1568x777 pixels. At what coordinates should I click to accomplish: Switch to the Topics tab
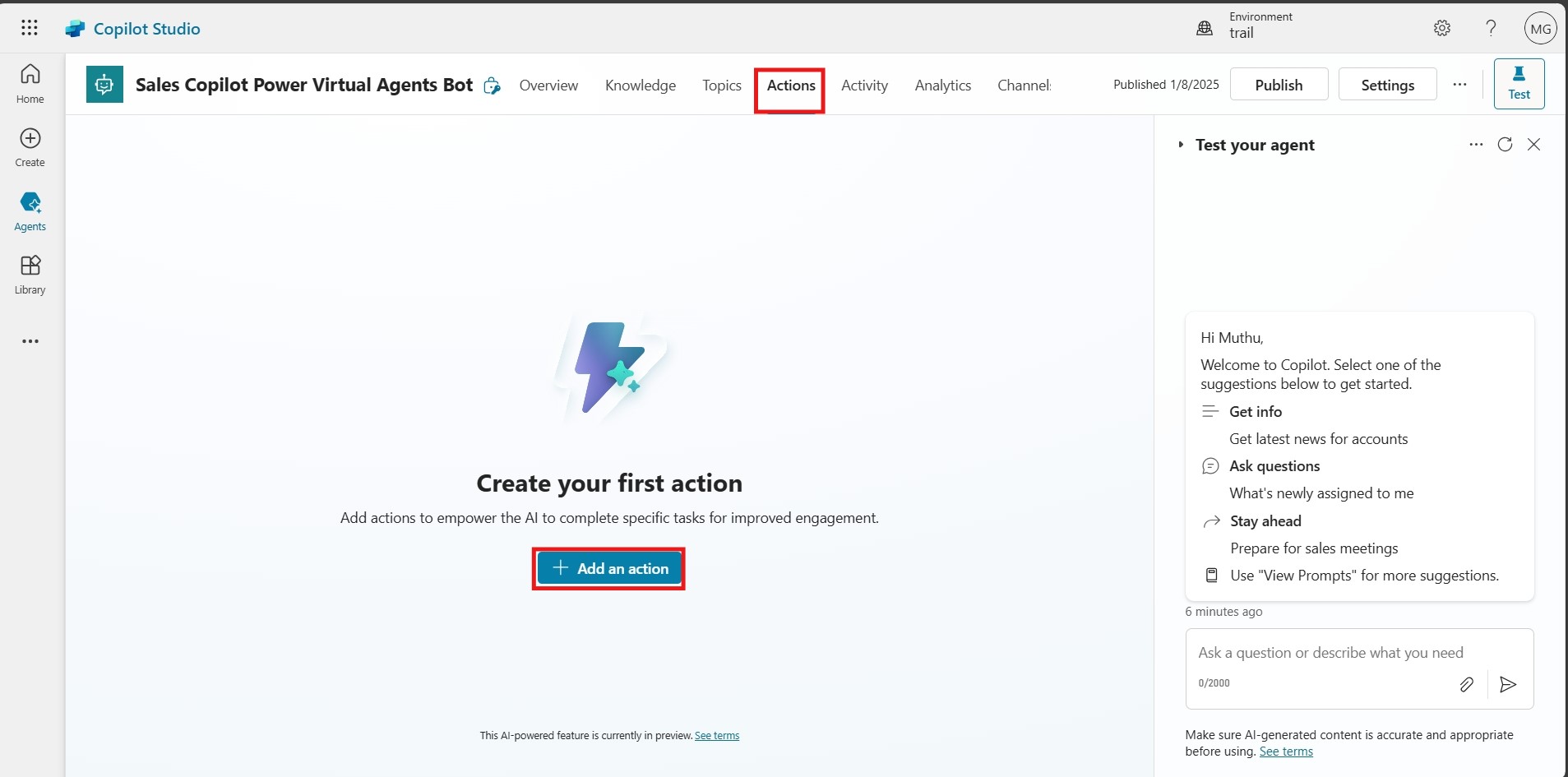tap(721, 86)
